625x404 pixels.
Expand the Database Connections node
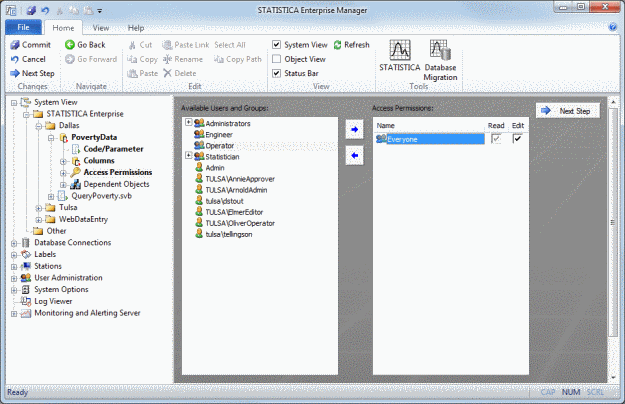pos(14,243)
